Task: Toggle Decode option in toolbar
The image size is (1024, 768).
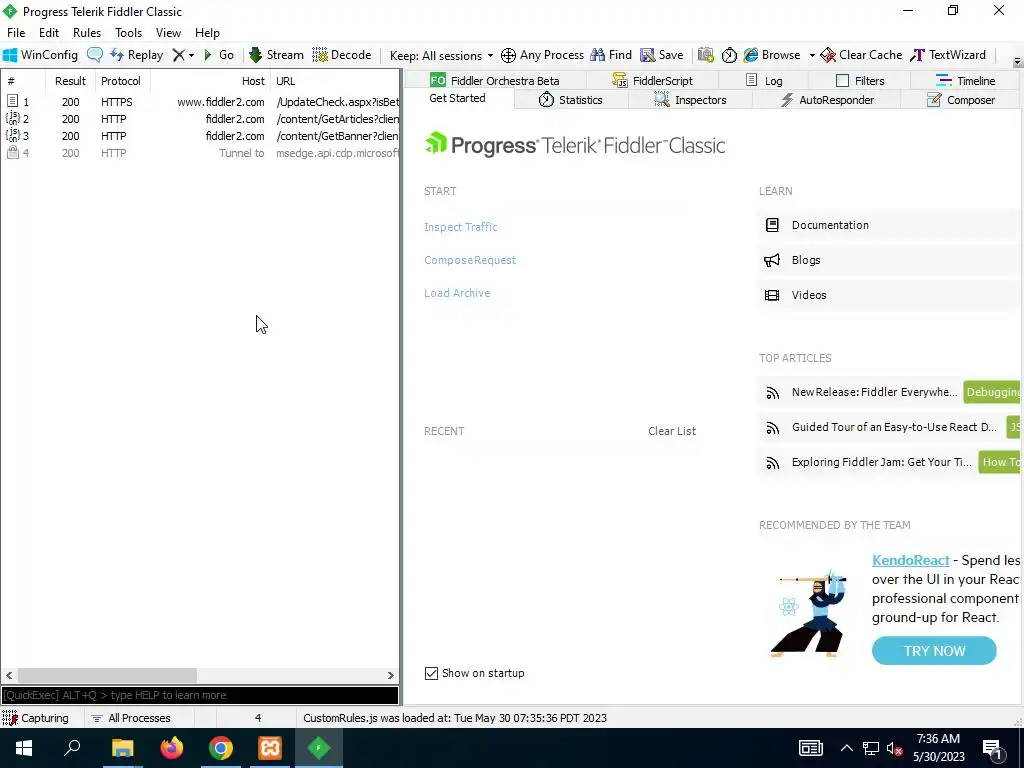Action: tap(342, 55)
